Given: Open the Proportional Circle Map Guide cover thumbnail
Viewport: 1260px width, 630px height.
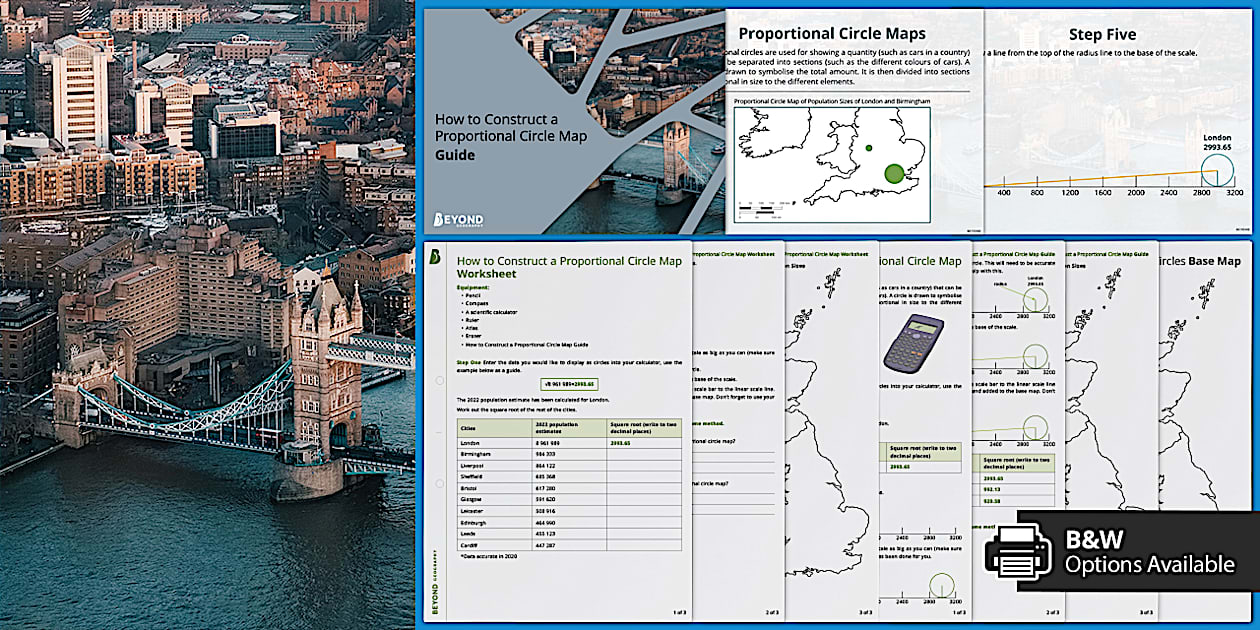Looking at the screenshot, I should tap(560, 120).
